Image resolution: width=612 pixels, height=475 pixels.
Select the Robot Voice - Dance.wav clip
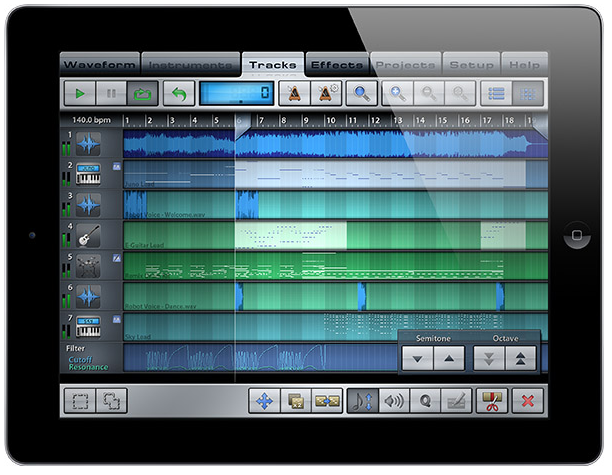tap(336, 296)
